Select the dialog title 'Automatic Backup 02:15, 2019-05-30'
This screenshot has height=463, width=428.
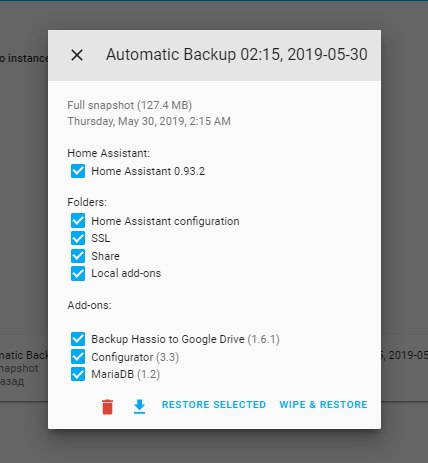(x=237, y=55)
